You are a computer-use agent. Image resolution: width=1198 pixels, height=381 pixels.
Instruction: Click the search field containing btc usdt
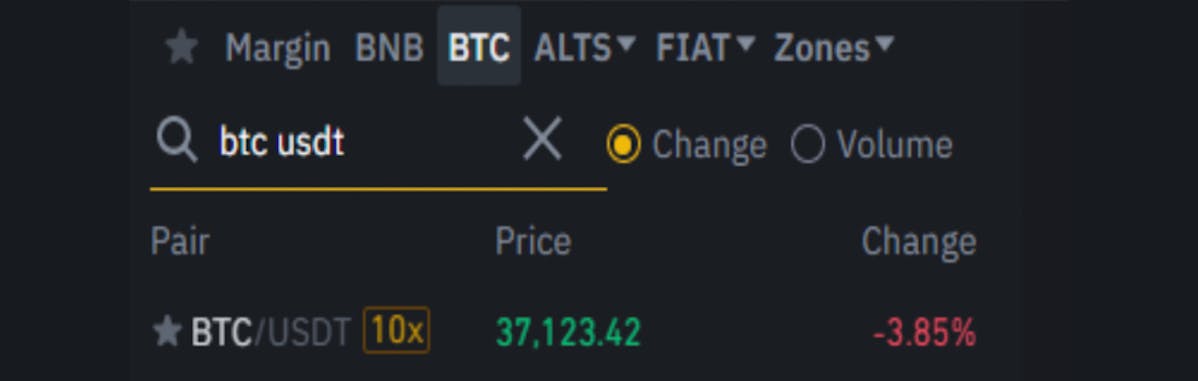[x=378, y=143]
